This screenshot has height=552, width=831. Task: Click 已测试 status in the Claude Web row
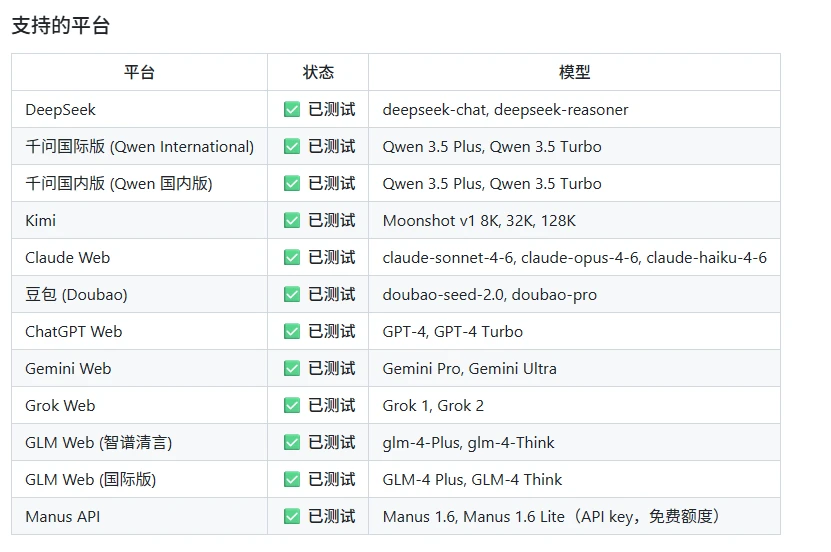[332, 257]
